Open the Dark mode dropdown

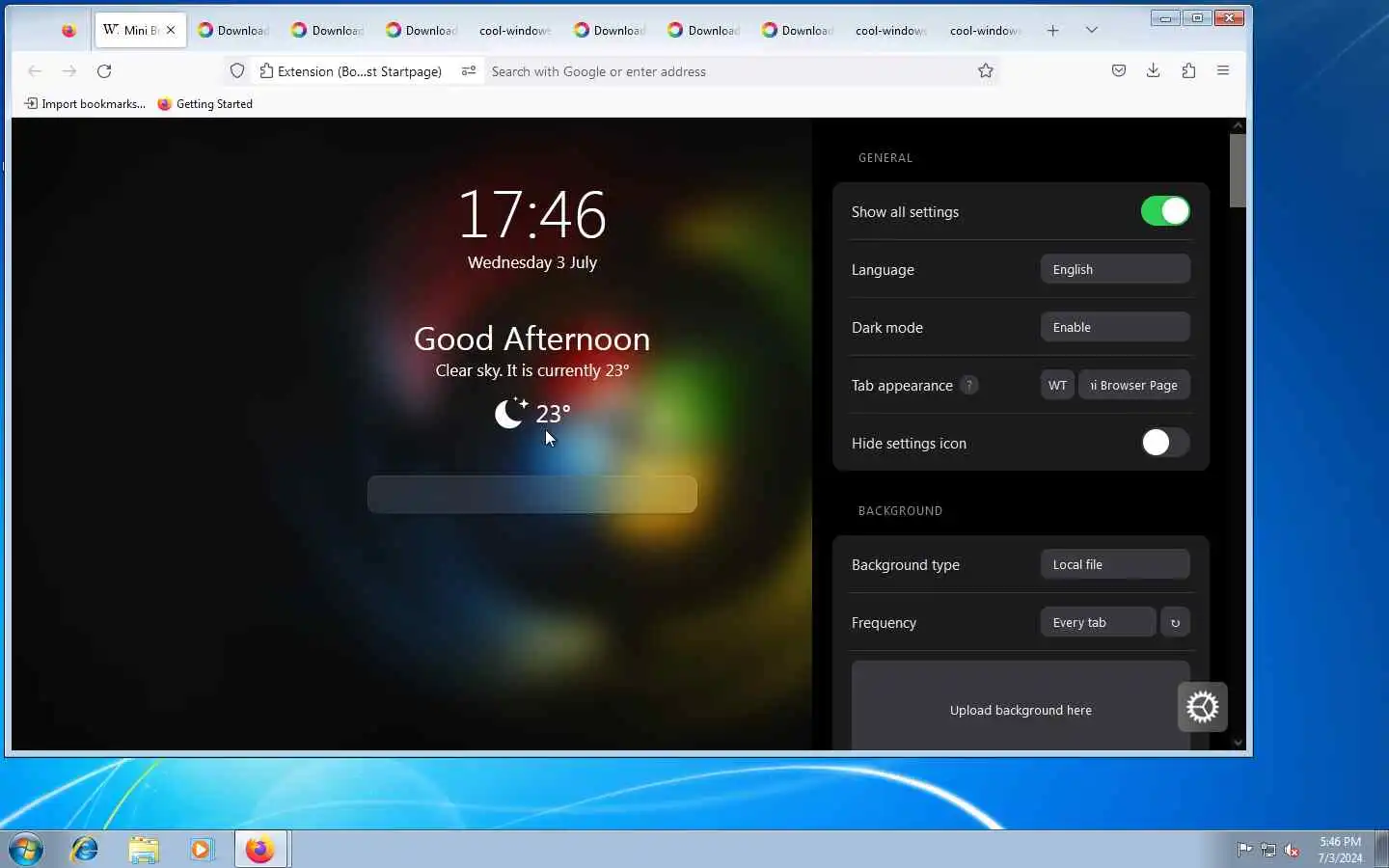tap(1115, 327)
